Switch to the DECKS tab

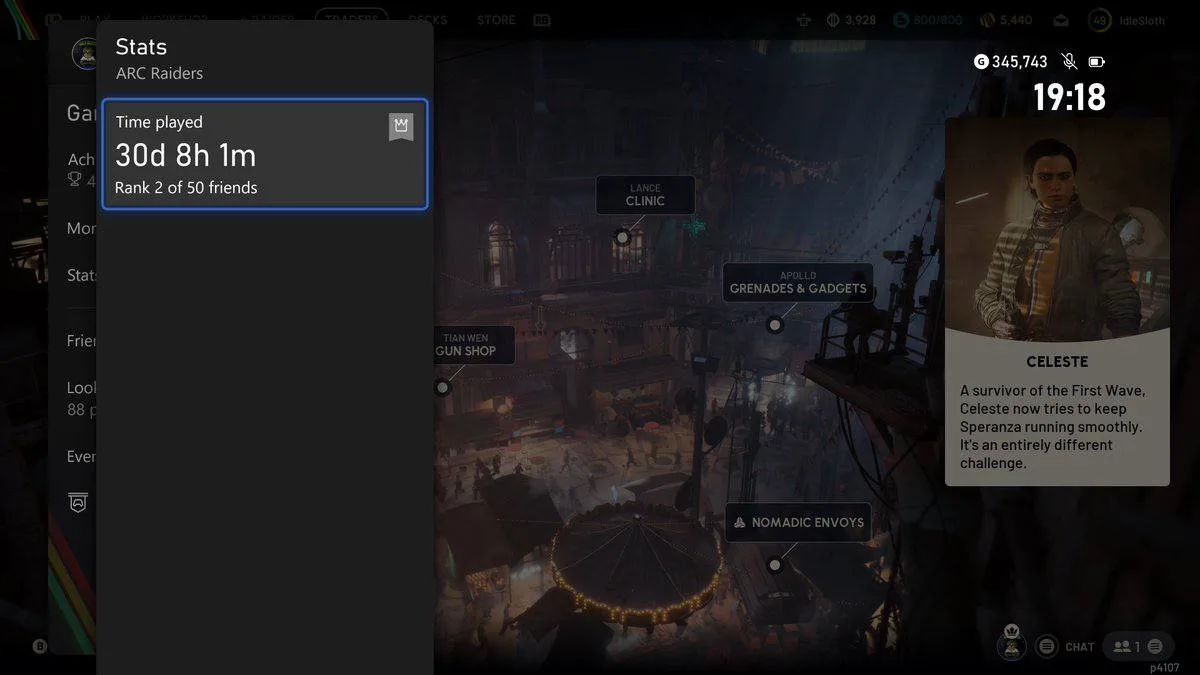pos(428,20)
